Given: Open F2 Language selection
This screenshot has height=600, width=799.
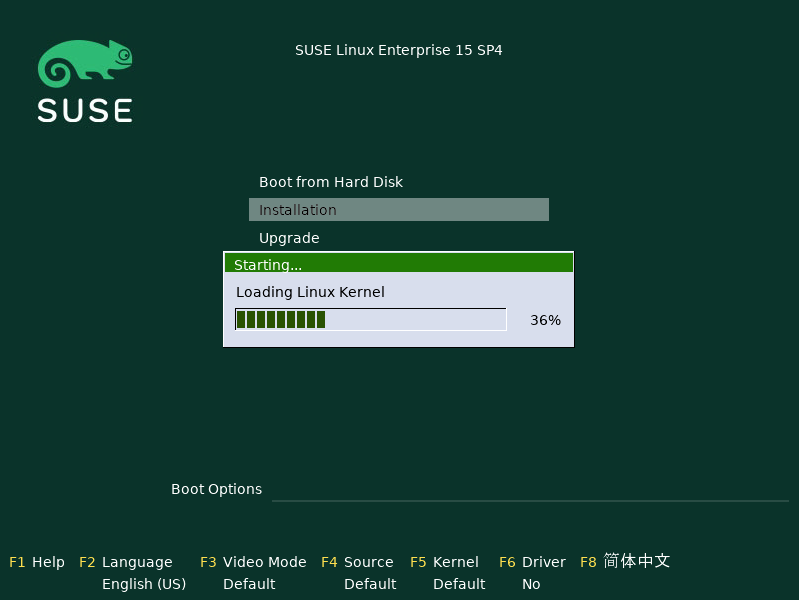Looking at the screenshot, I should 125,562.
